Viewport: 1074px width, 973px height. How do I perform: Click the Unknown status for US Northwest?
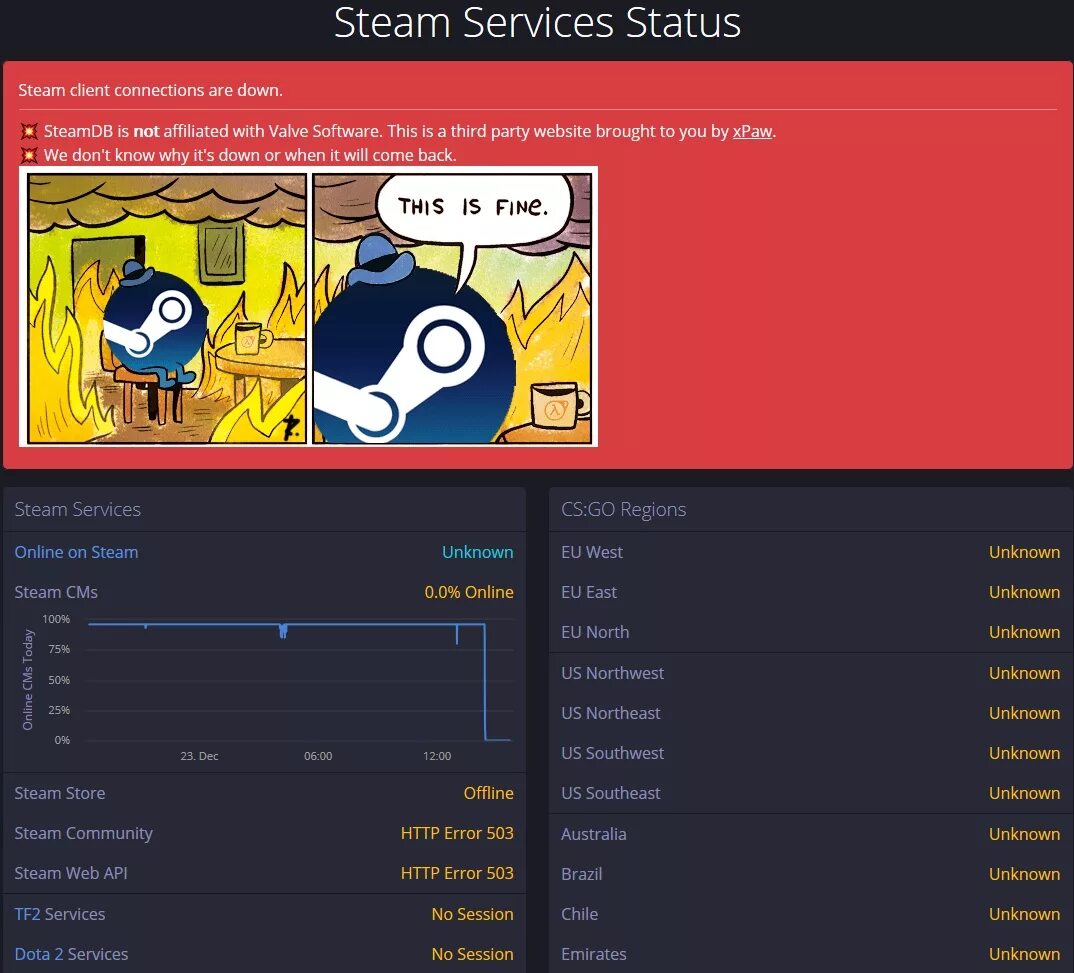pyautogui.click(x=1024, y=673)
